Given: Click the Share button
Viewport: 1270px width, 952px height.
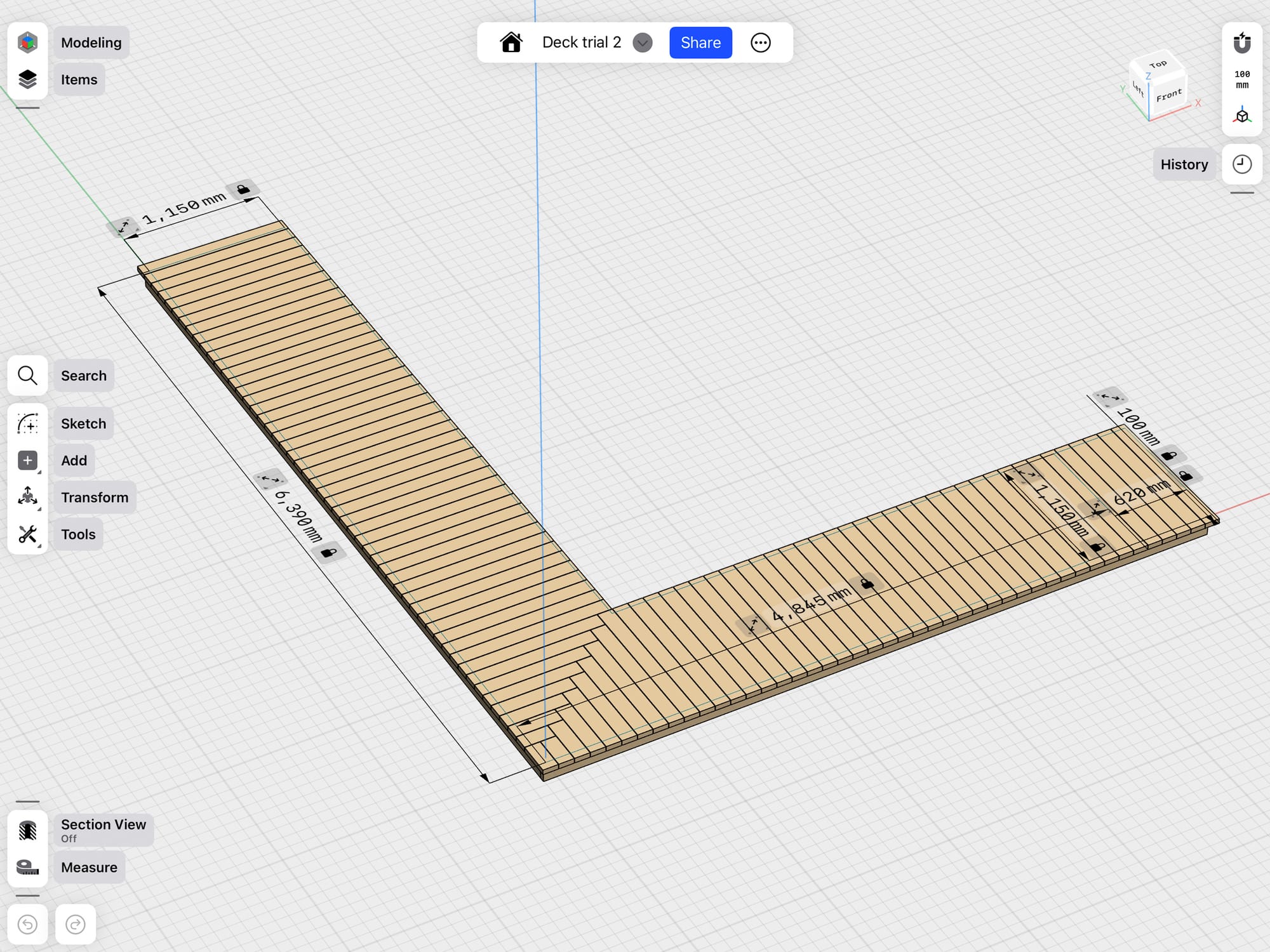Looking at the screenshot, I should (700, 43).
